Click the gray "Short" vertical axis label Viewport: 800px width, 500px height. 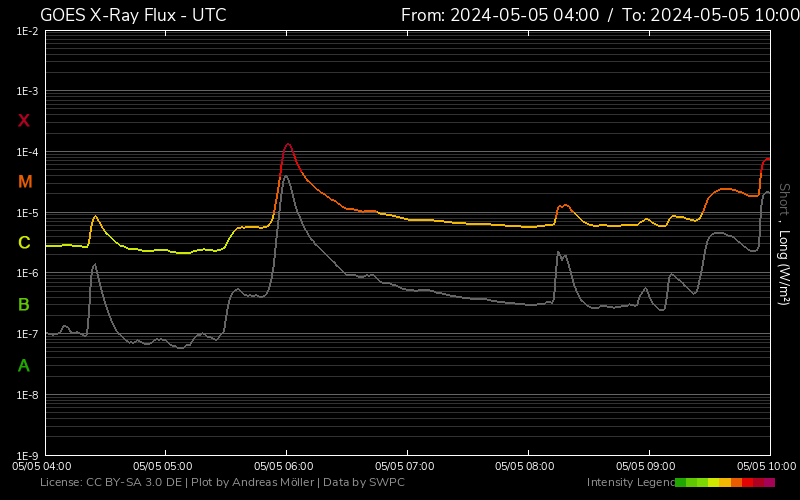[x=784, y=201]
